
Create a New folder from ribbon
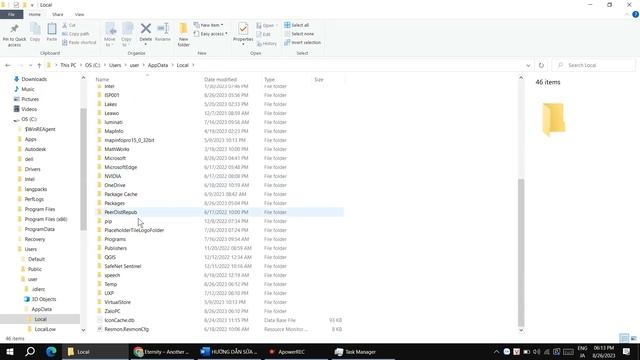pos(184,34)
